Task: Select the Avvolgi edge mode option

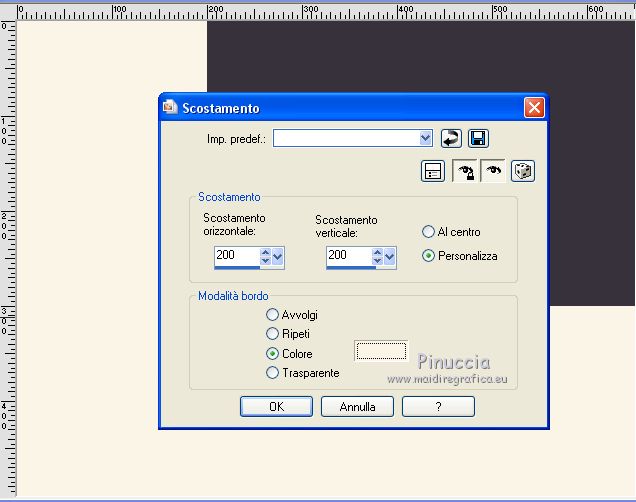Action: point(272,314)
